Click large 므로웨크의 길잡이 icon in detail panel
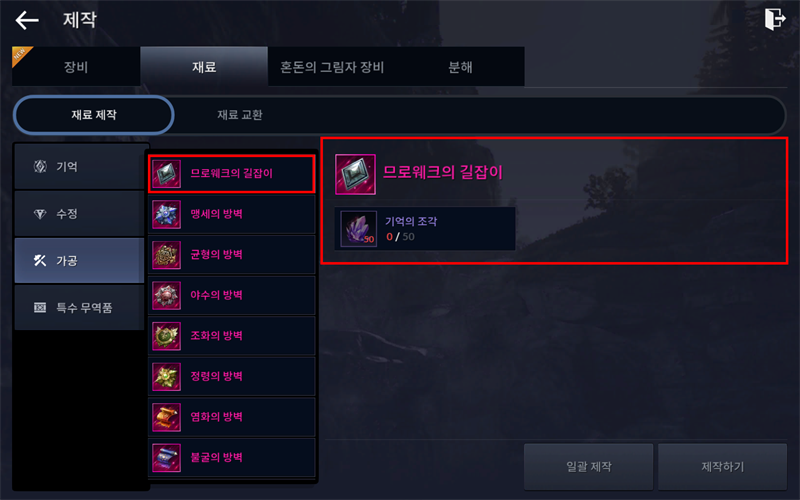Viewport: 800px width, 500px height. coord(355,174)
